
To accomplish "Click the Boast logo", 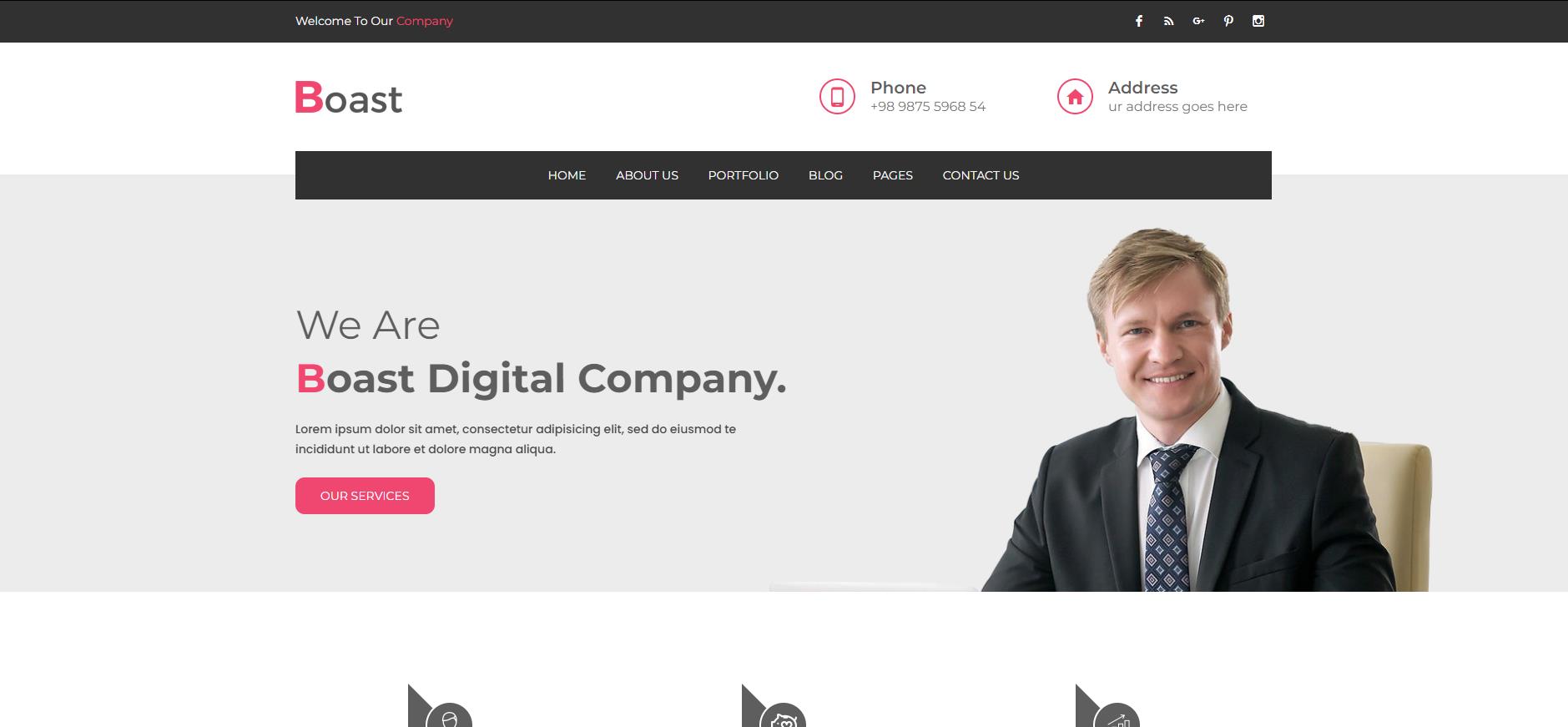I will pyautogui.click(x=349, y=98).
